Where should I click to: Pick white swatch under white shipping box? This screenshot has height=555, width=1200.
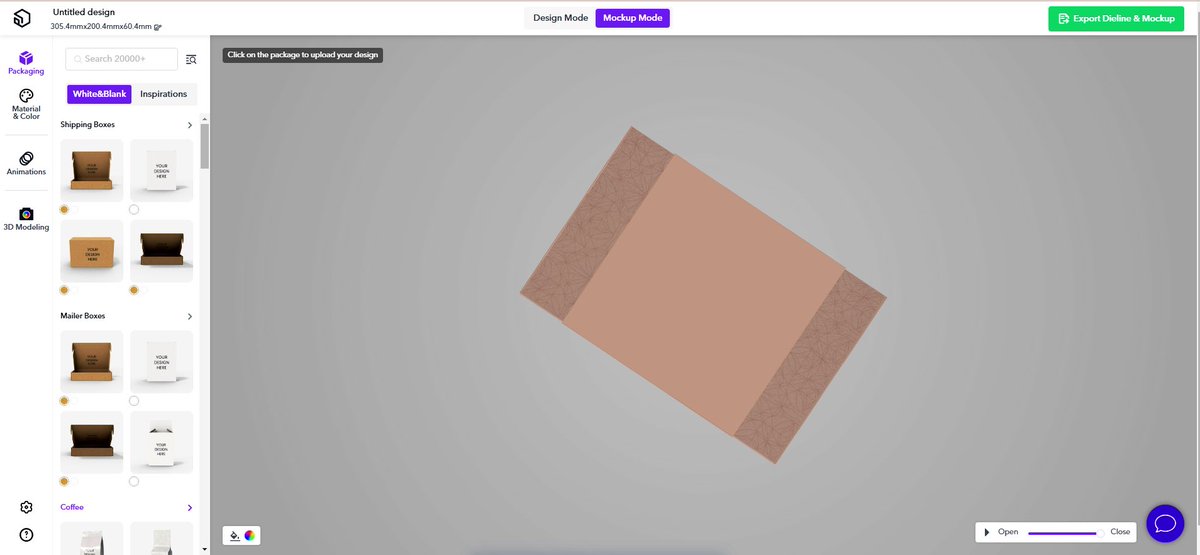click(x=134, y=209)
